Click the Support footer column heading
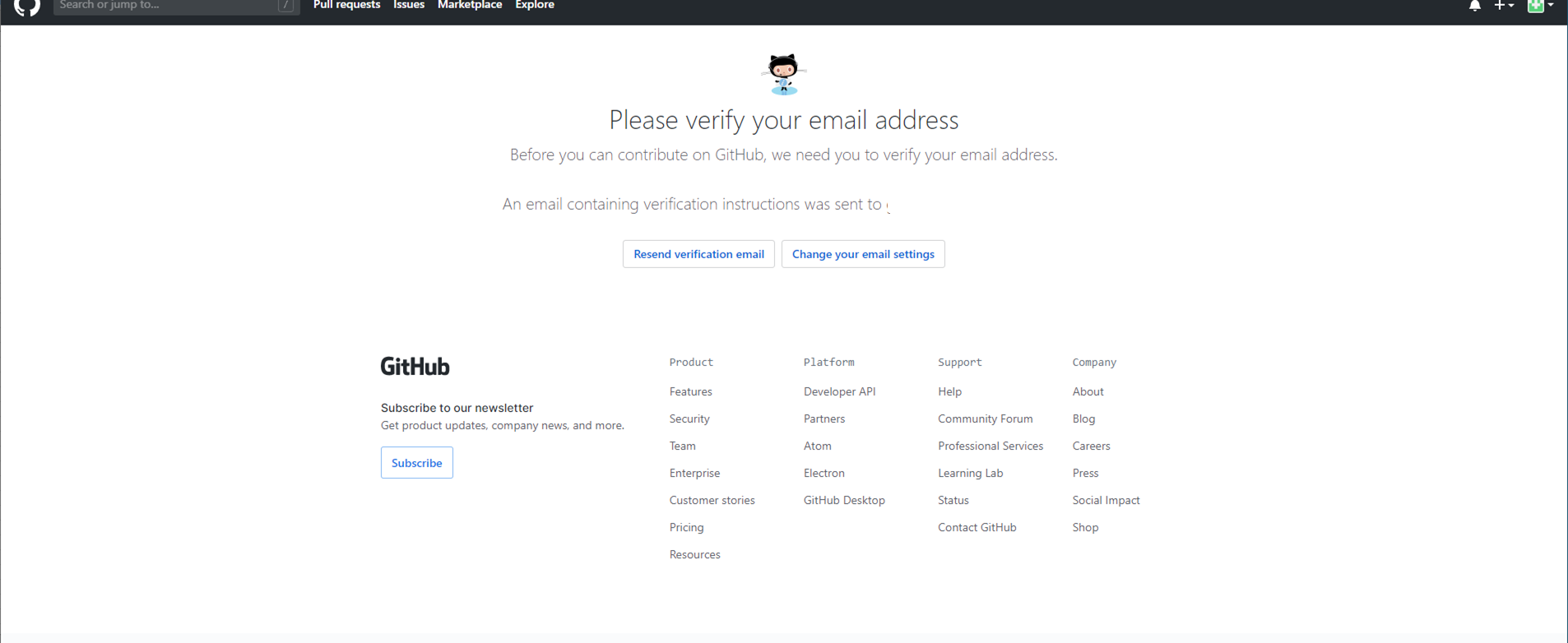1568x643 pixels. pos(959,363)
